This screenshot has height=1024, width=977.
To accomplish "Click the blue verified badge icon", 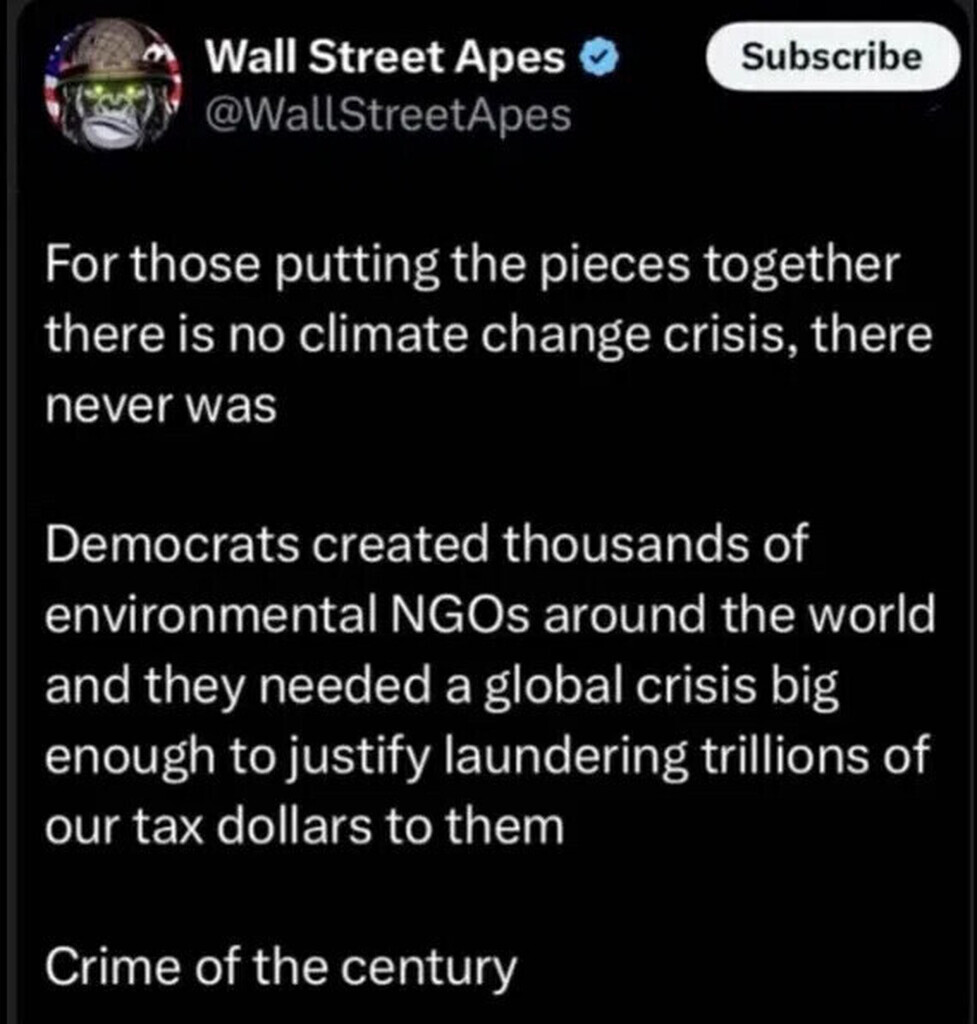I will [597, 60].
